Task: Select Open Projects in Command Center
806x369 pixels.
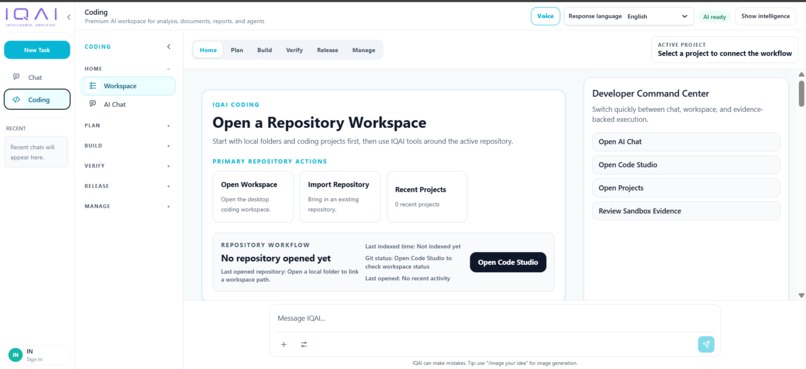Action: pyautogui.click(x=686, y=188)
